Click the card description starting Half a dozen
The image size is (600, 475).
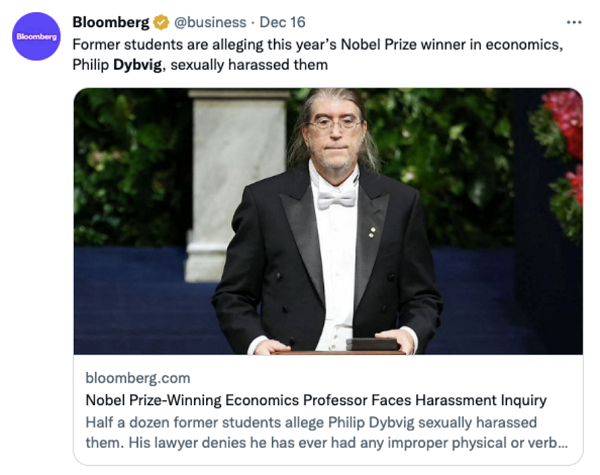coord(326,433)
